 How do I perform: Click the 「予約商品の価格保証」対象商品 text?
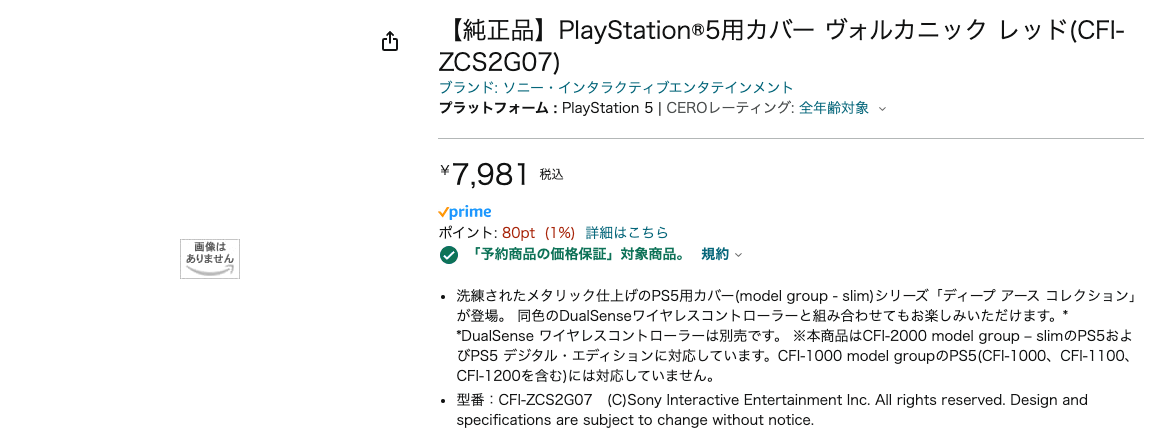[578, 254]
